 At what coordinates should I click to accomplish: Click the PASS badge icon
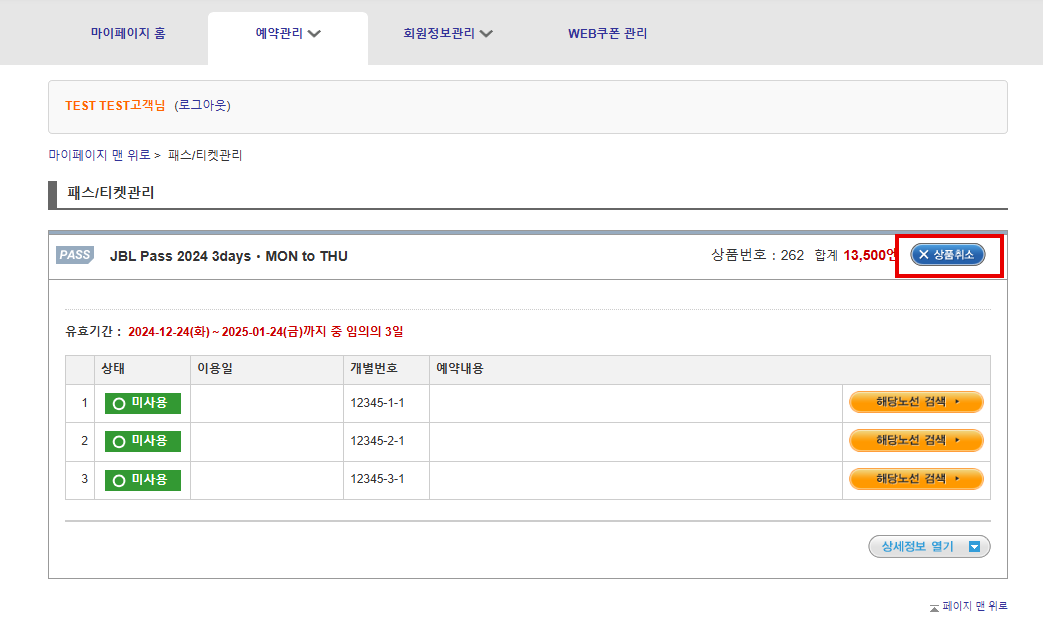[x=75, y=255]
